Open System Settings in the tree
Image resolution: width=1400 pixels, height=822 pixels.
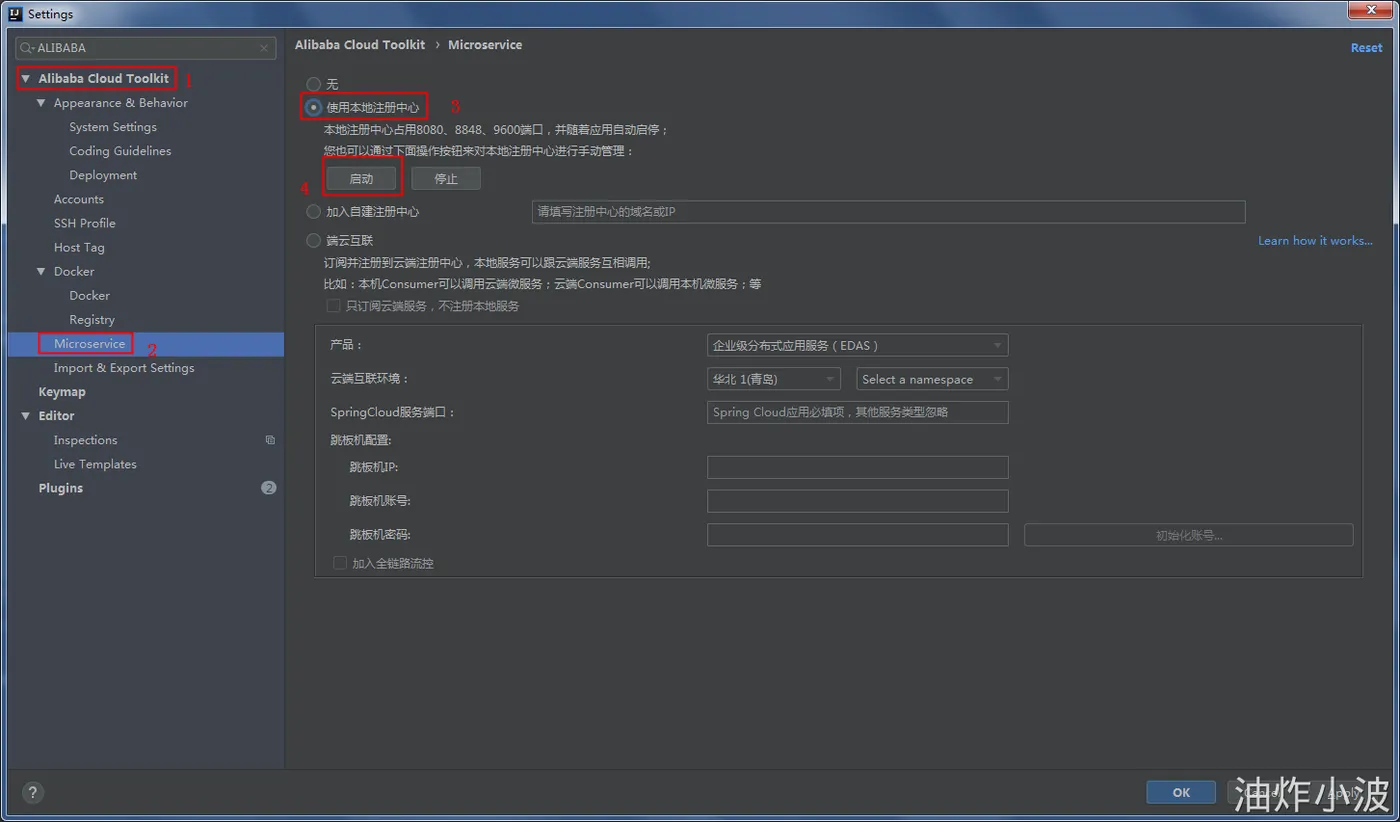113,127
